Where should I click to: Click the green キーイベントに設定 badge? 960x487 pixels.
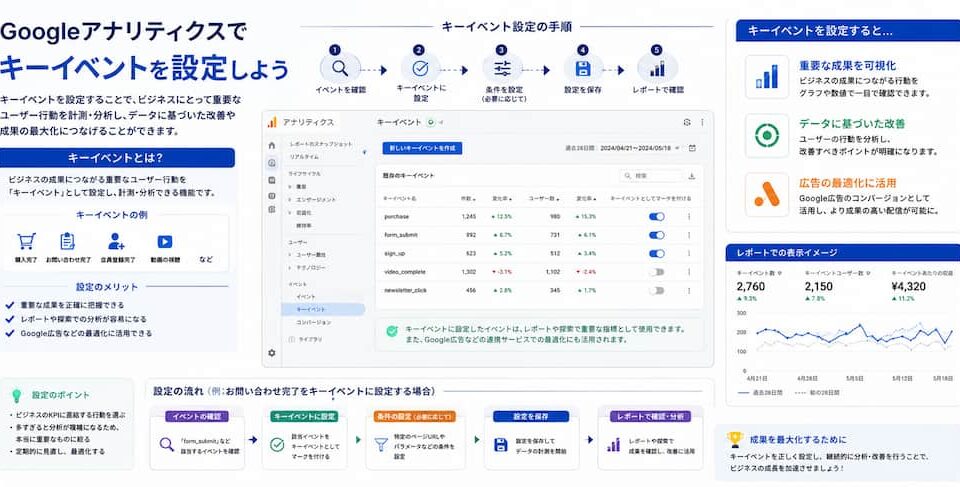[x=304, y=417]
